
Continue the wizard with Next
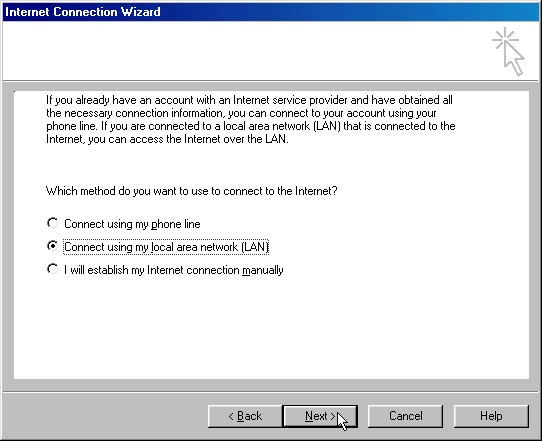pyautogui.click(x=320, y=416)
